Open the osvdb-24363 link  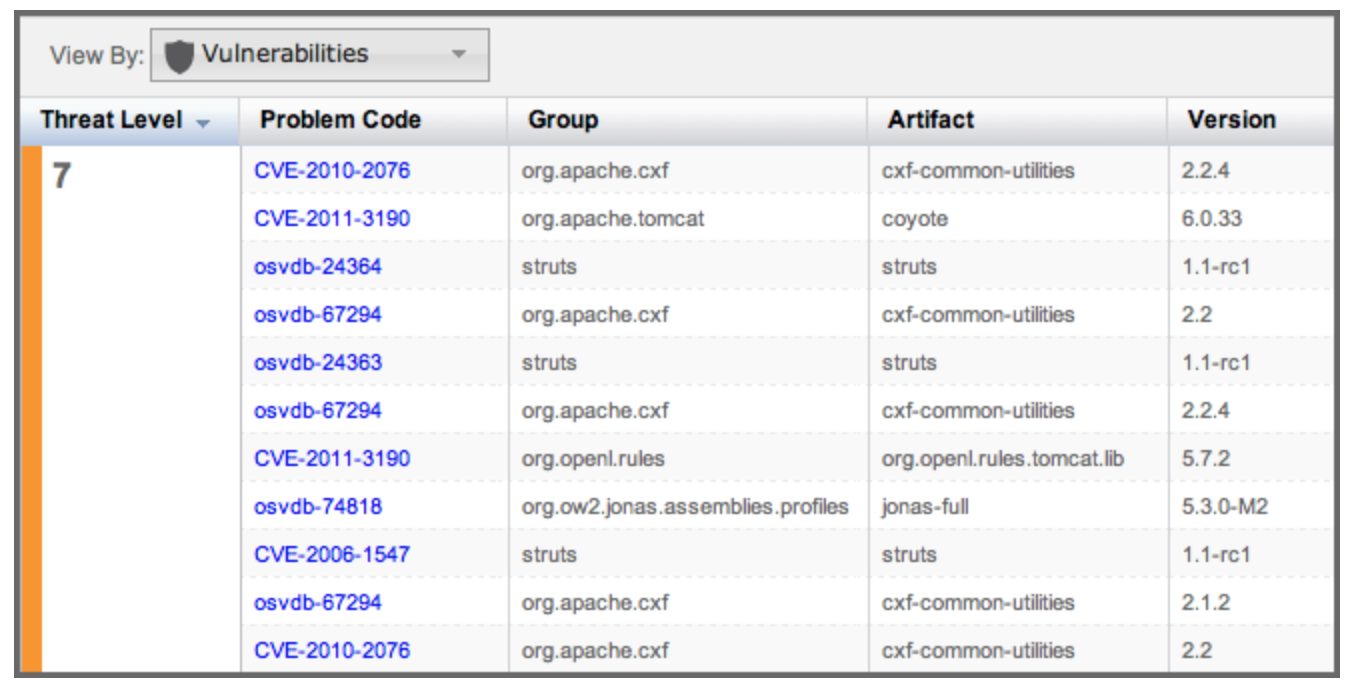[317, 363]
